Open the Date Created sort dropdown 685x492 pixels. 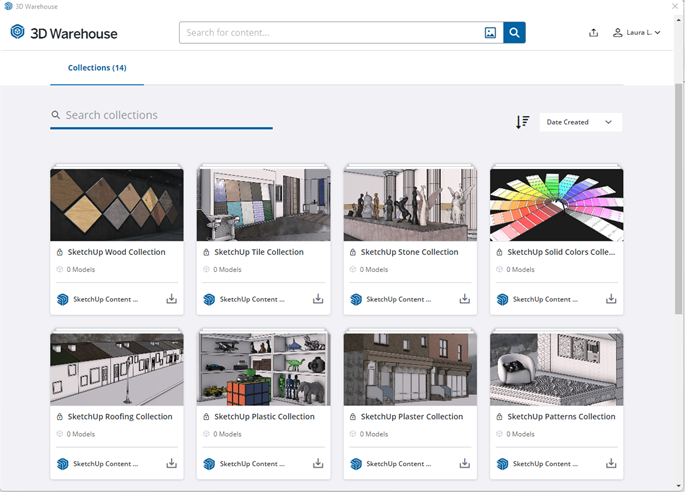[580, 122]
